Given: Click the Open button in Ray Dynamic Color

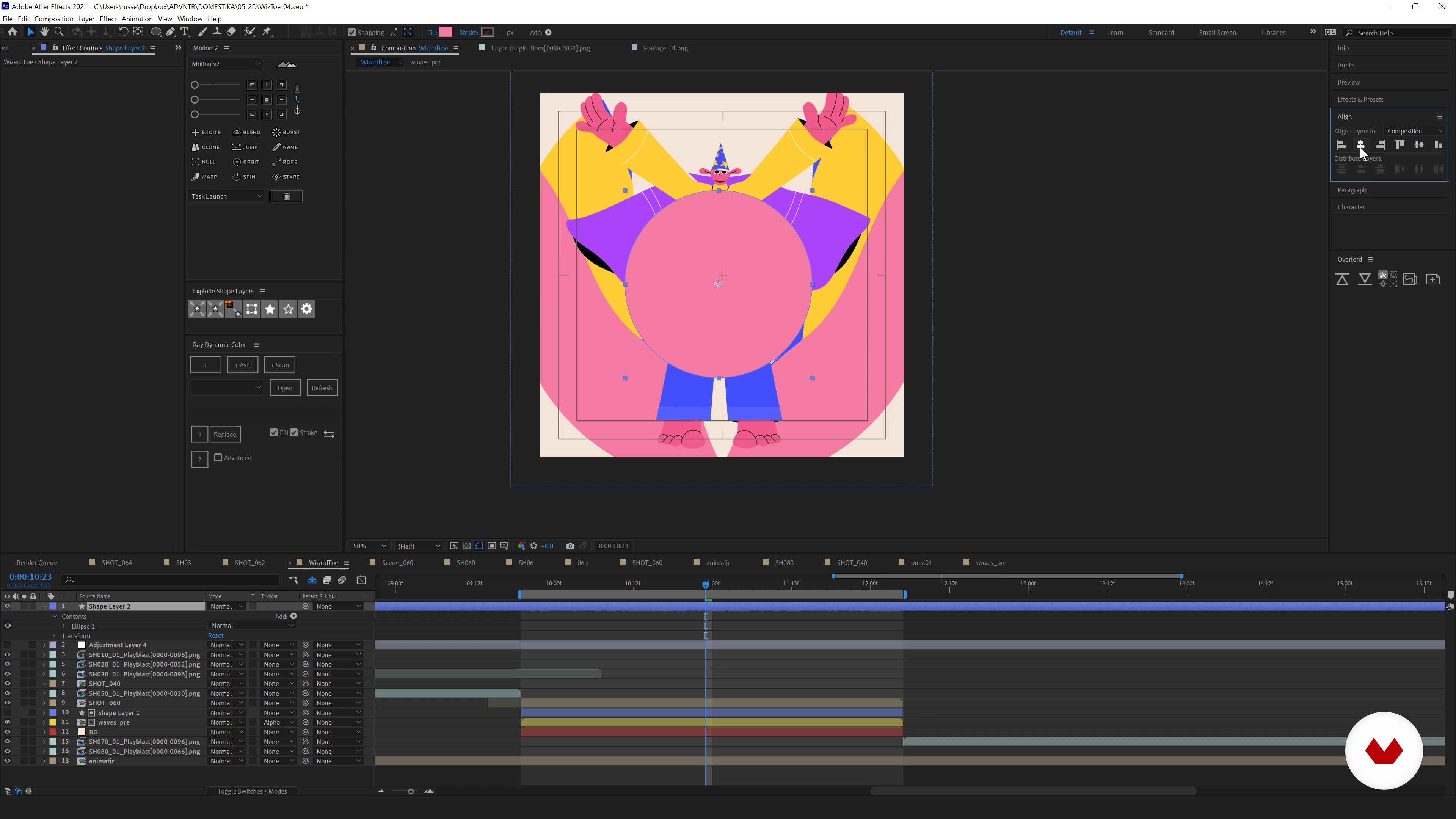Looking at the screenshot, I should (285, 388).
